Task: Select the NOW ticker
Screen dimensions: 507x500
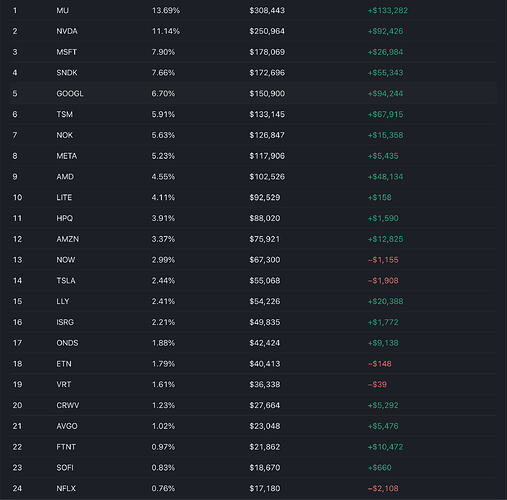Action: pos(65,260)
